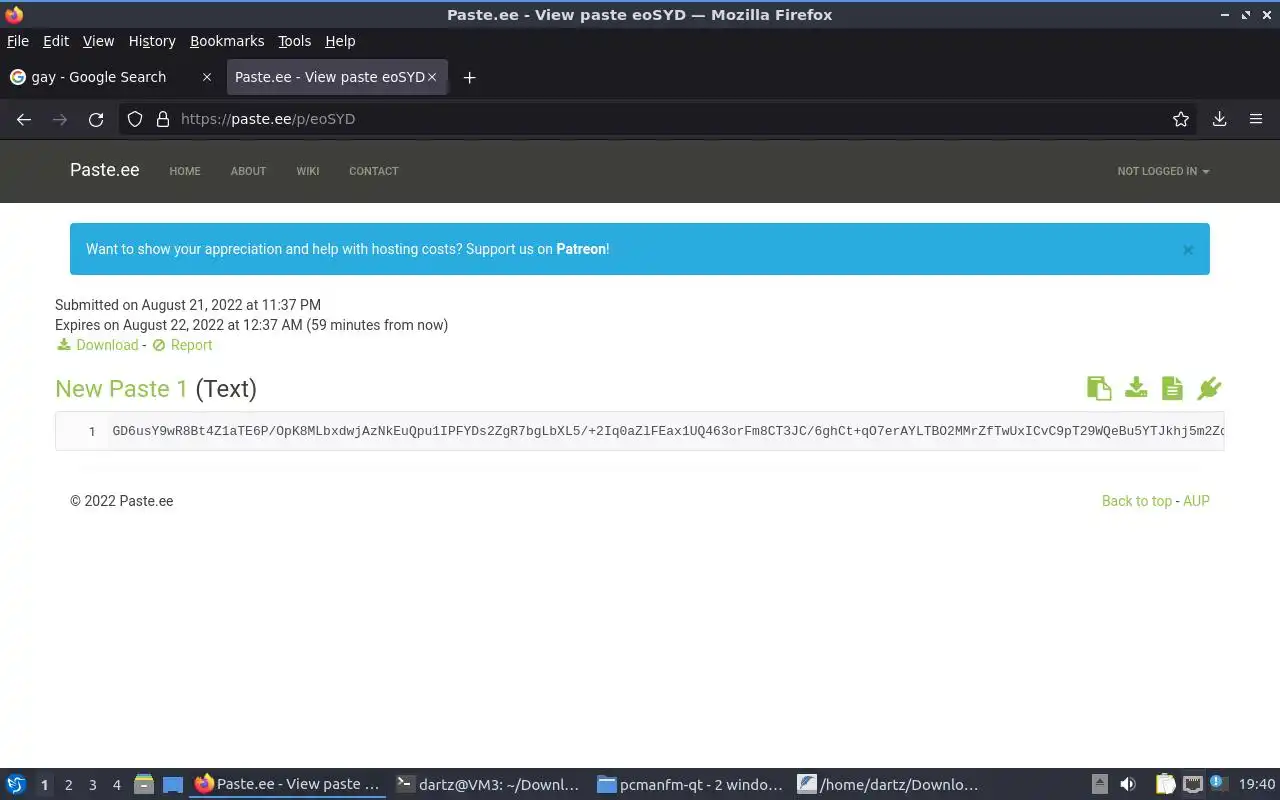Open the file manager launcher in the taskbar
This screenshot has height=800, width=1280.
(143, 785)
